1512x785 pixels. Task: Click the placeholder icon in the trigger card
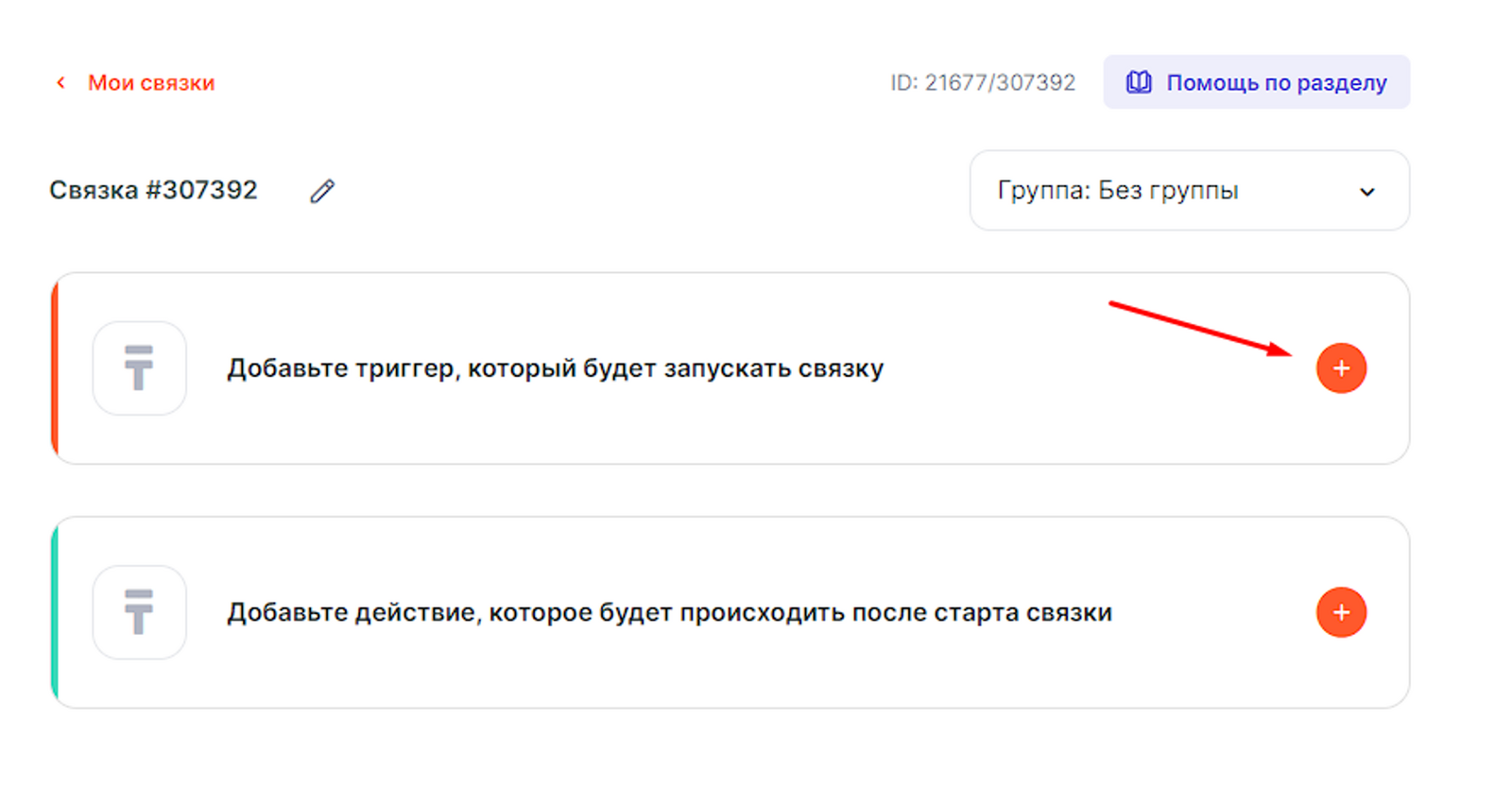139,368
